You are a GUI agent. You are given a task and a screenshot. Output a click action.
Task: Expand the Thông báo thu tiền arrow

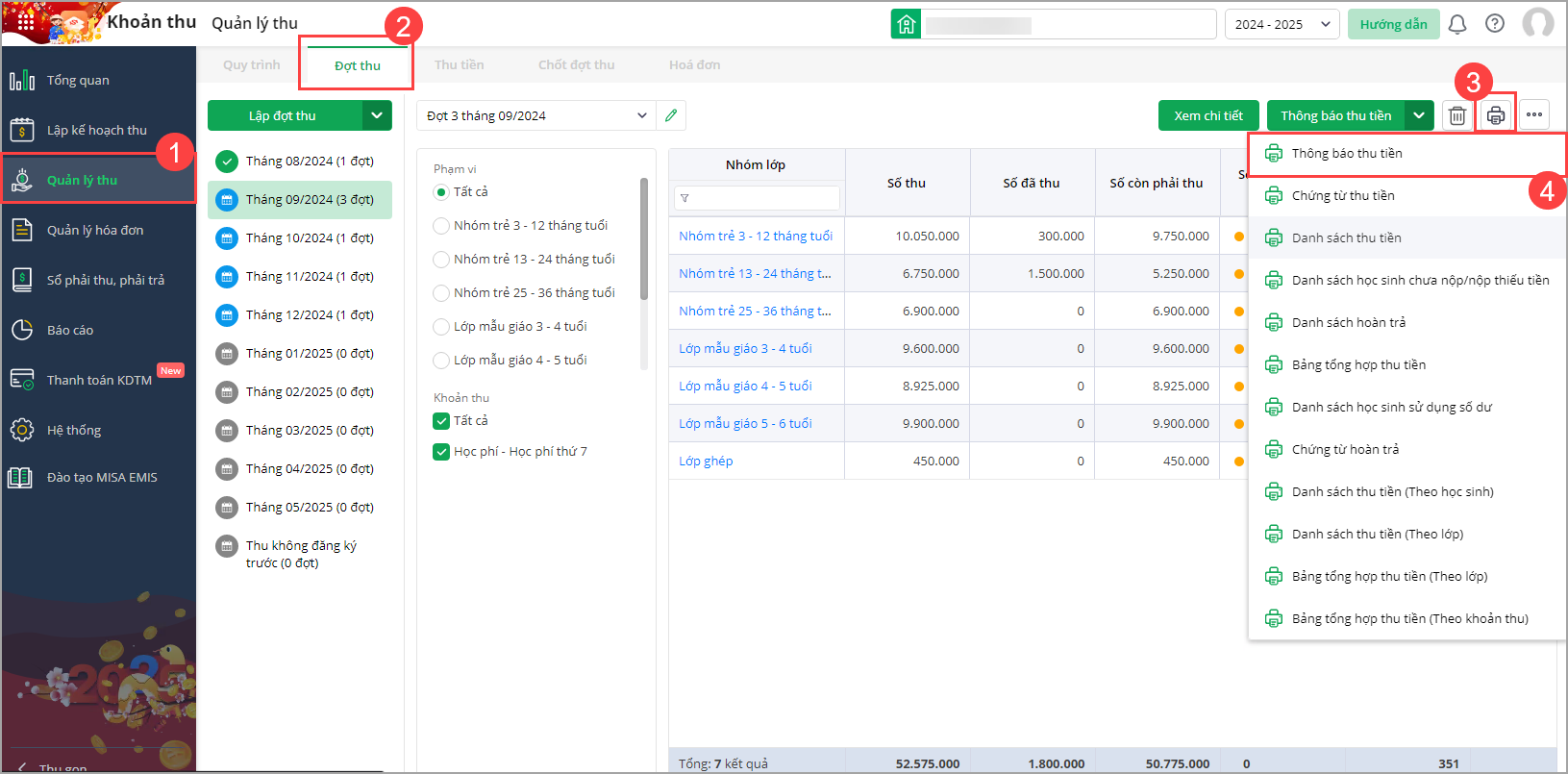point(1419,115)
